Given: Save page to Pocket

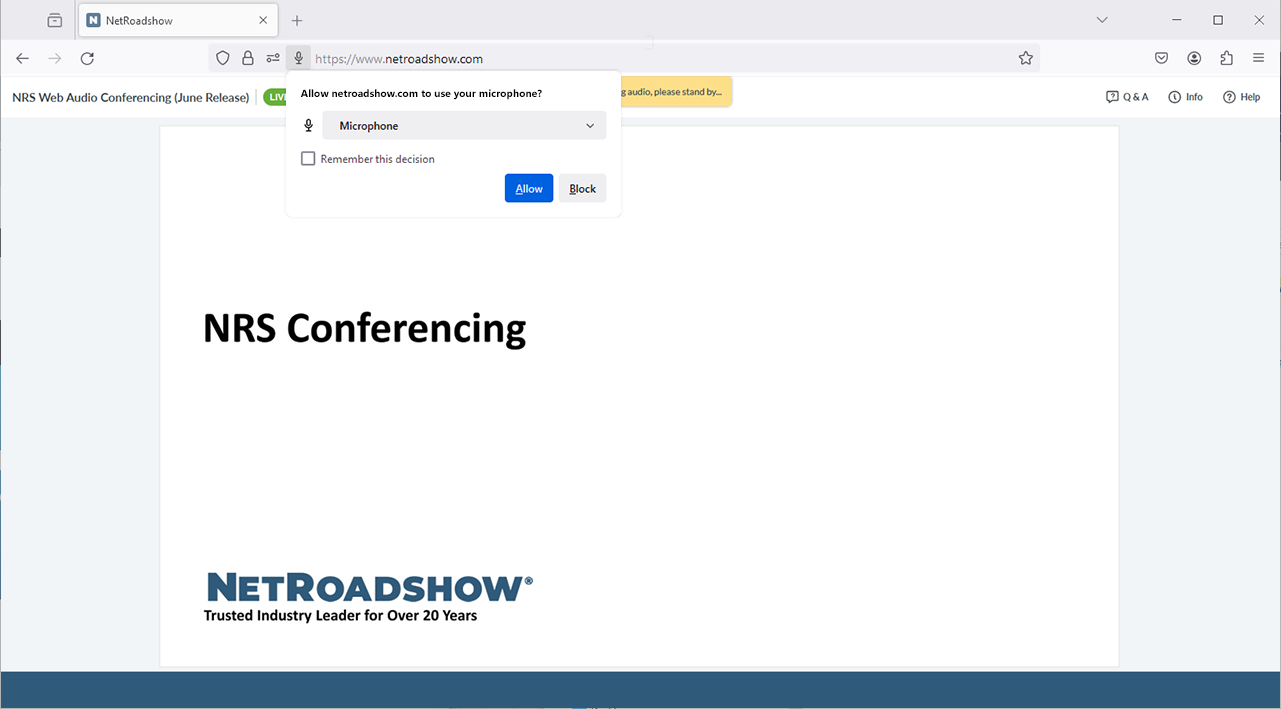Looking at the screenshot, I should click(x=1161, y=58).
